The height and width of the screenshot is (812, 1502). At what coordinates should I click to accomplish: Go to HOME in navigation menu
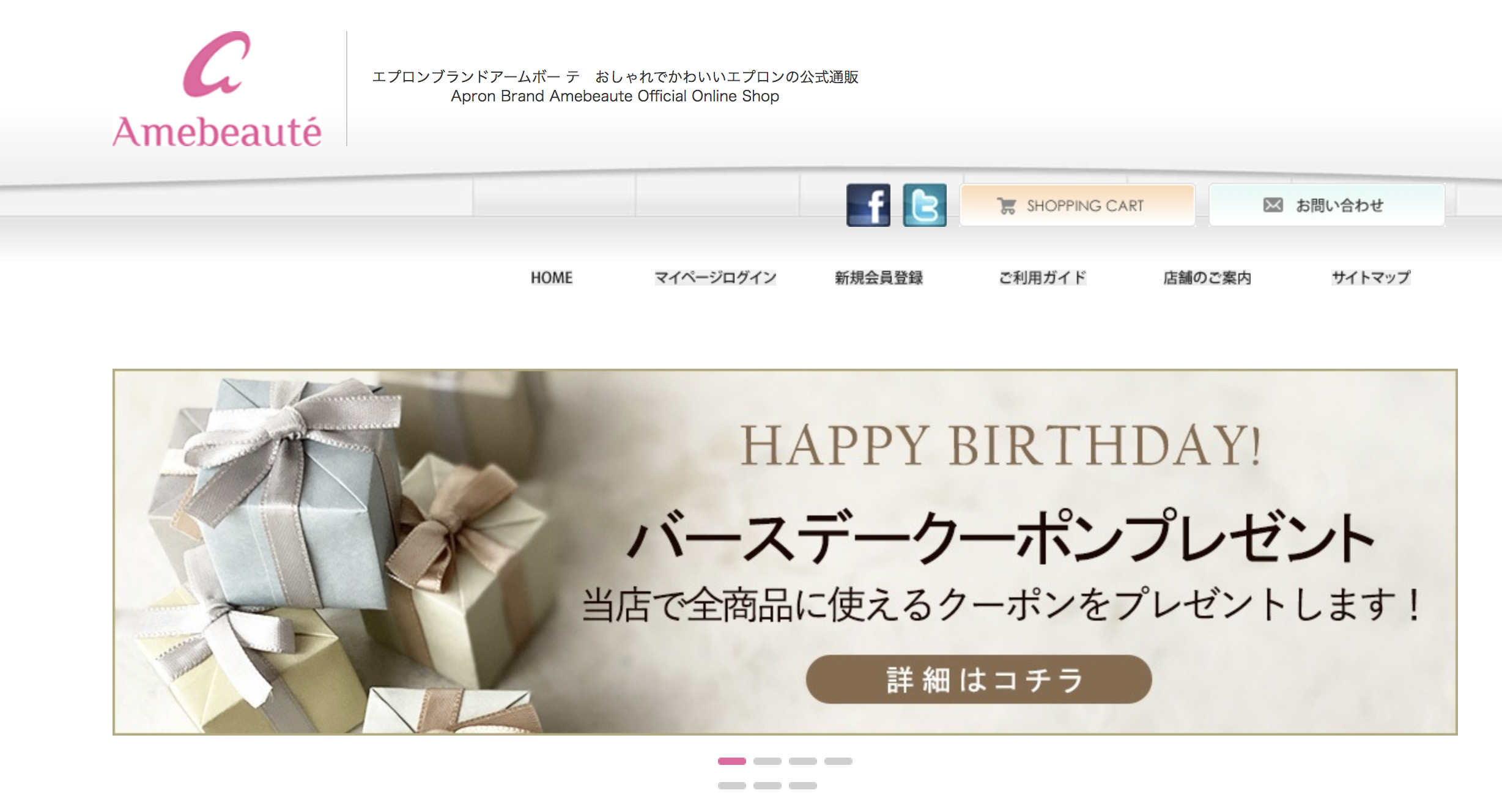tap(552, 278)
